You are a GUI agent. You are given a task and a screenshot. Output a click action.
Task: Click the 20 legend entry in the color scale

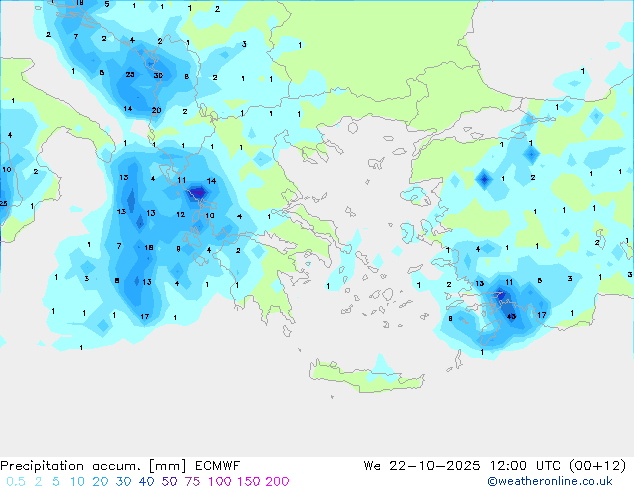coord(100,482)
